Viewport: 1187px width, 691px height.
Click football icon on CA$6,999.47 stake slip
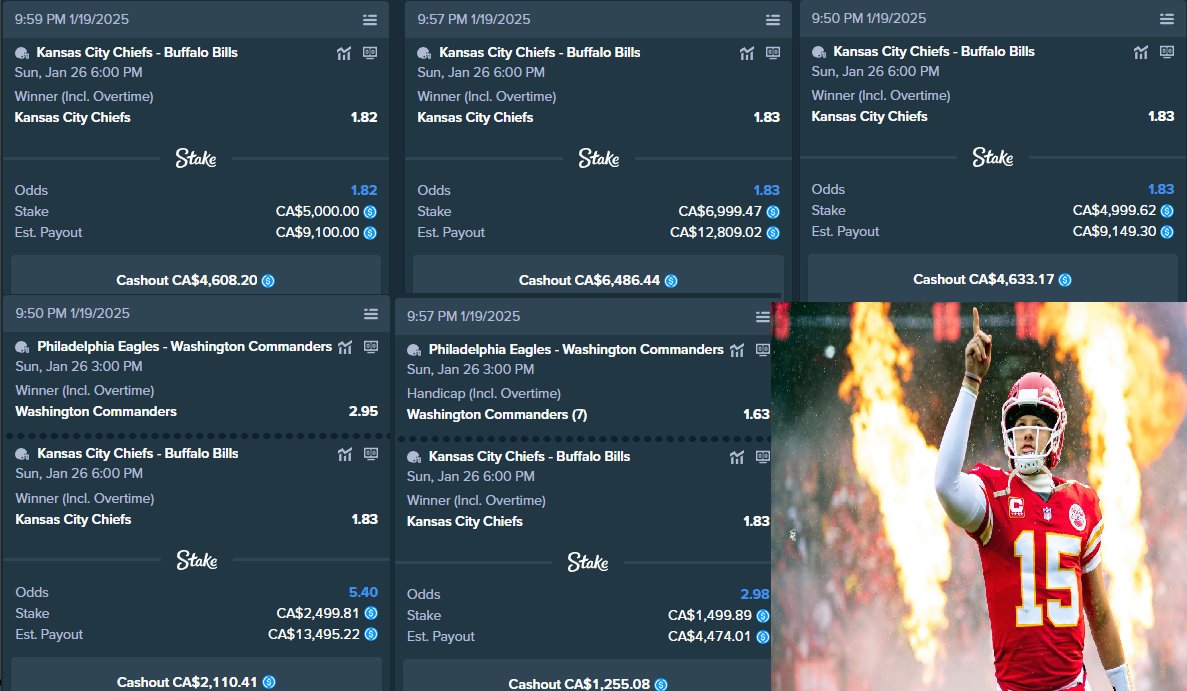425,53
